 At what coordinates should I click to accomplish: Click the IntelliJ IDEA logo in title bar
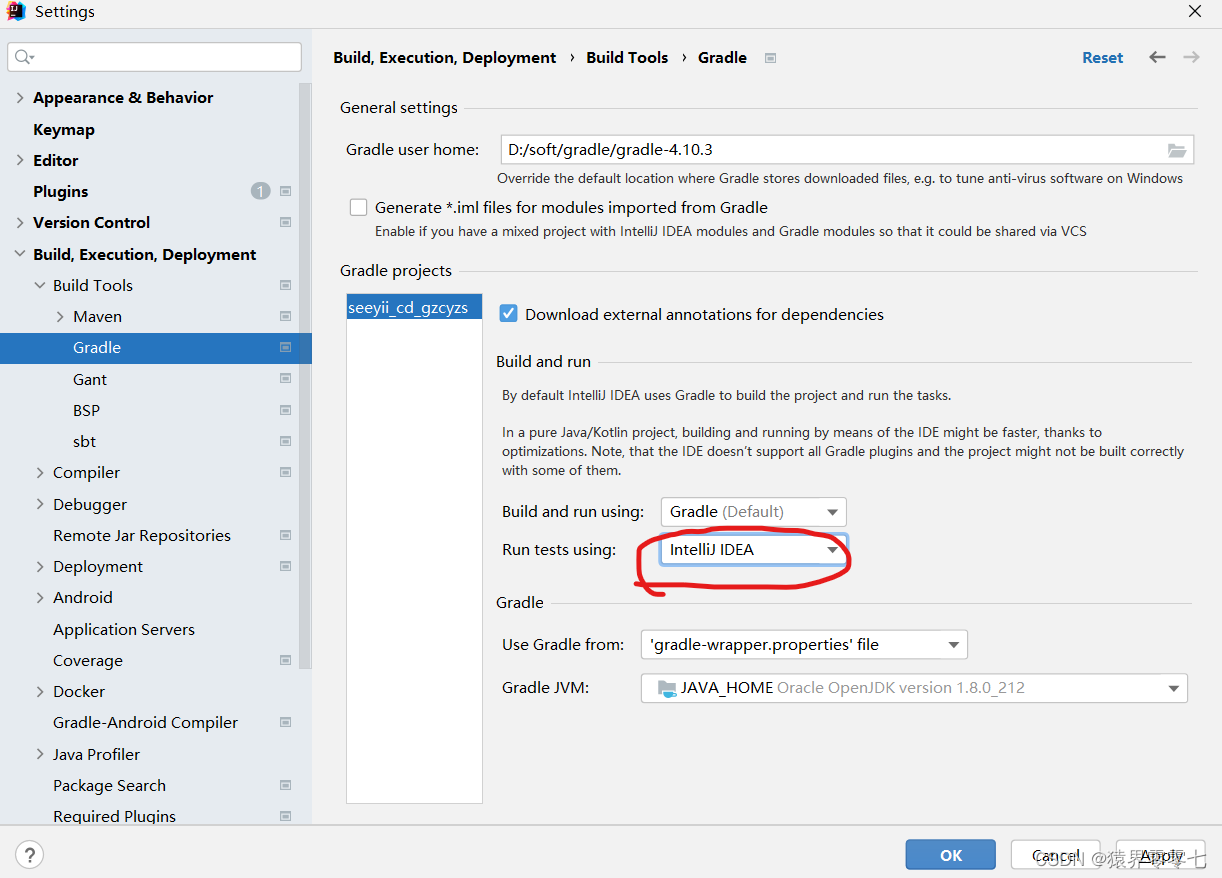tap(16, 12)
